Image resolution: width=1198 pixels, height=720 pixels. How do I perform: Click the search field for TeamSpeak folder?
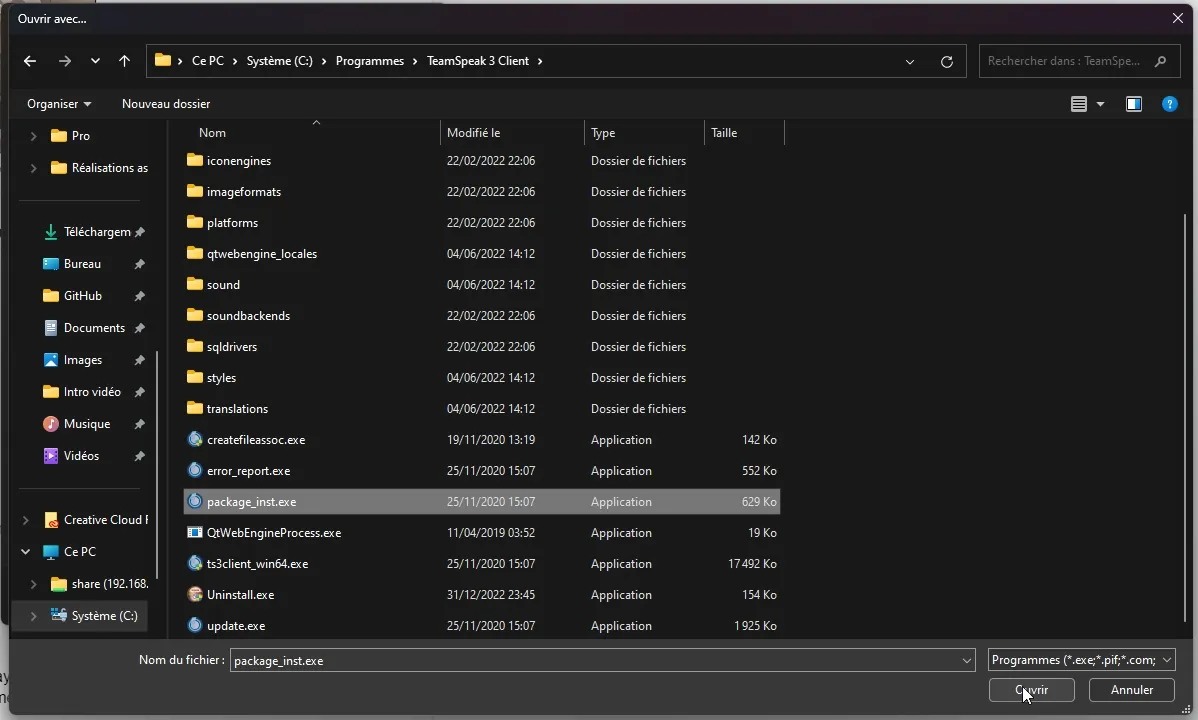click(1065, 61)
